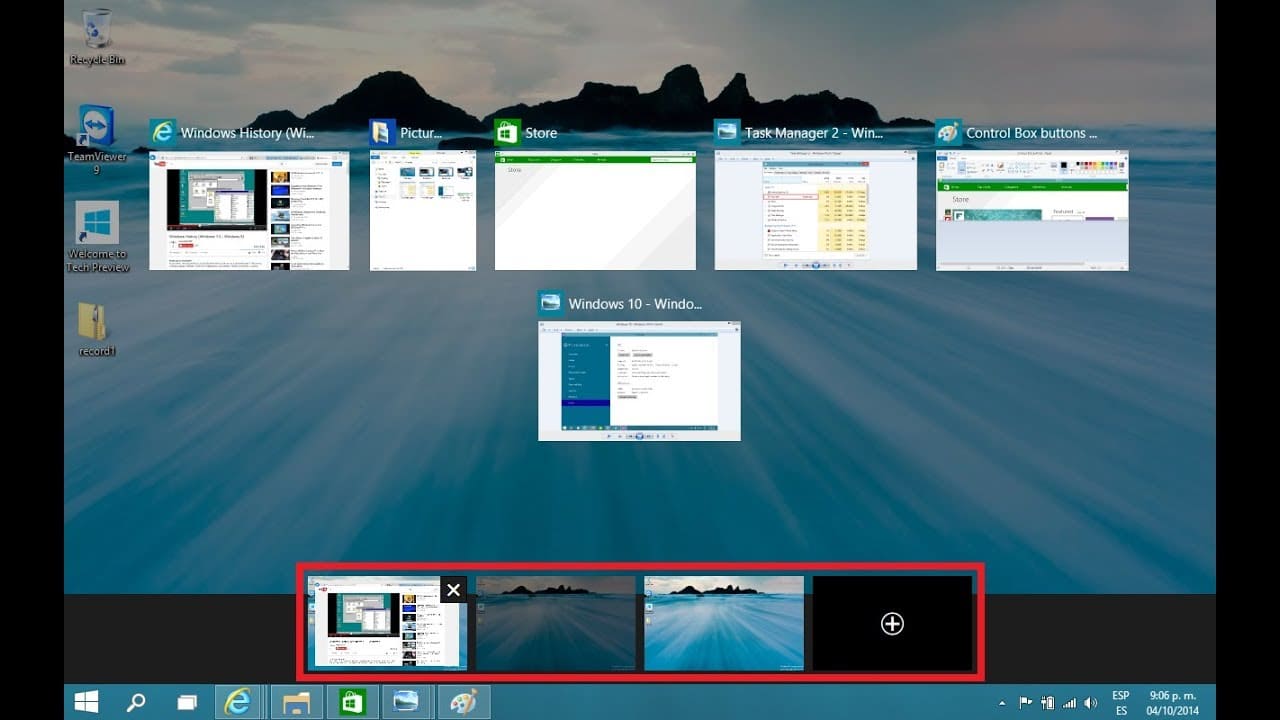Click the photo icon beside Windows 10 title
1280x720 pixels.
point(551,304)
